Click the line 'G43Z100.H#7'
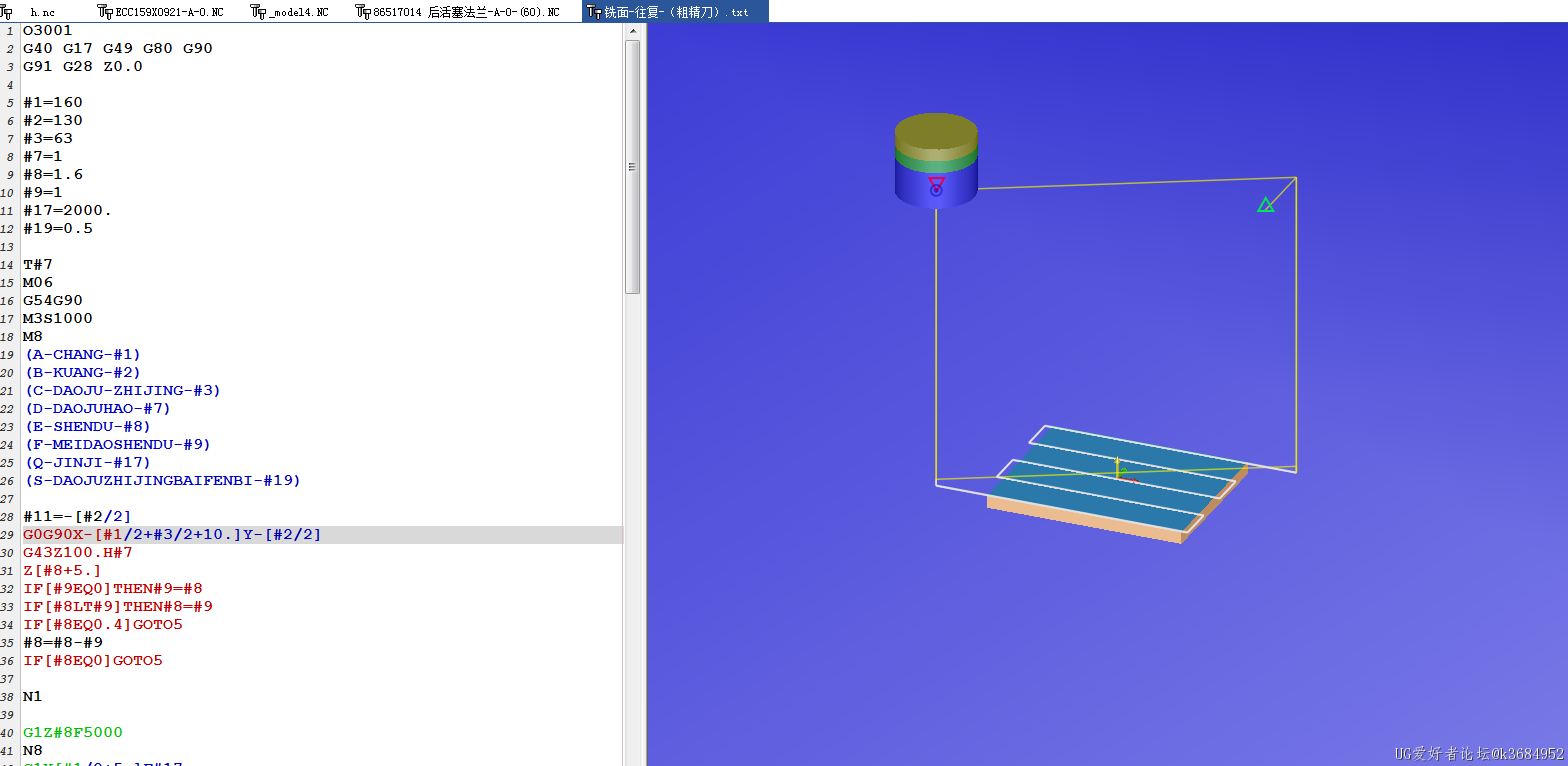Screen dimensions: 1568x766 [x=78, y=552]
